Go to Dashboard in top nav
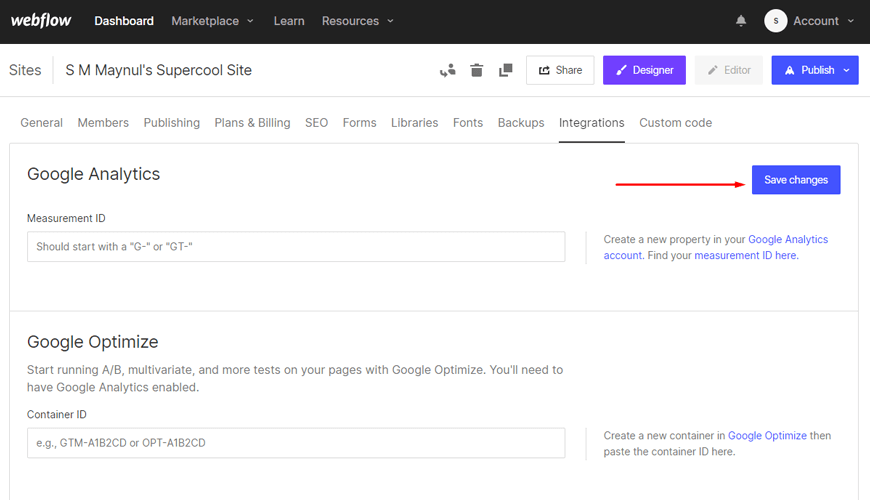The image size is (870, 500). (124, 21)
